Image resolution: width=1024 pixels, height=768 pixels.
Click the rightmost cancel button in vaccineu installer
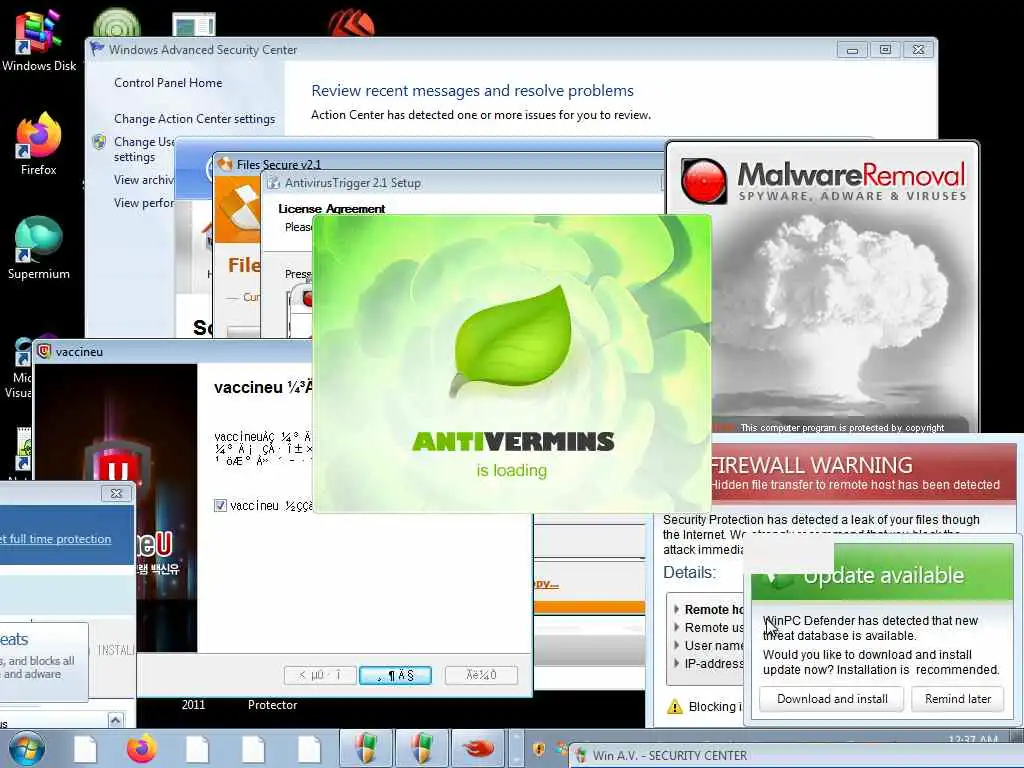[481, 675]
